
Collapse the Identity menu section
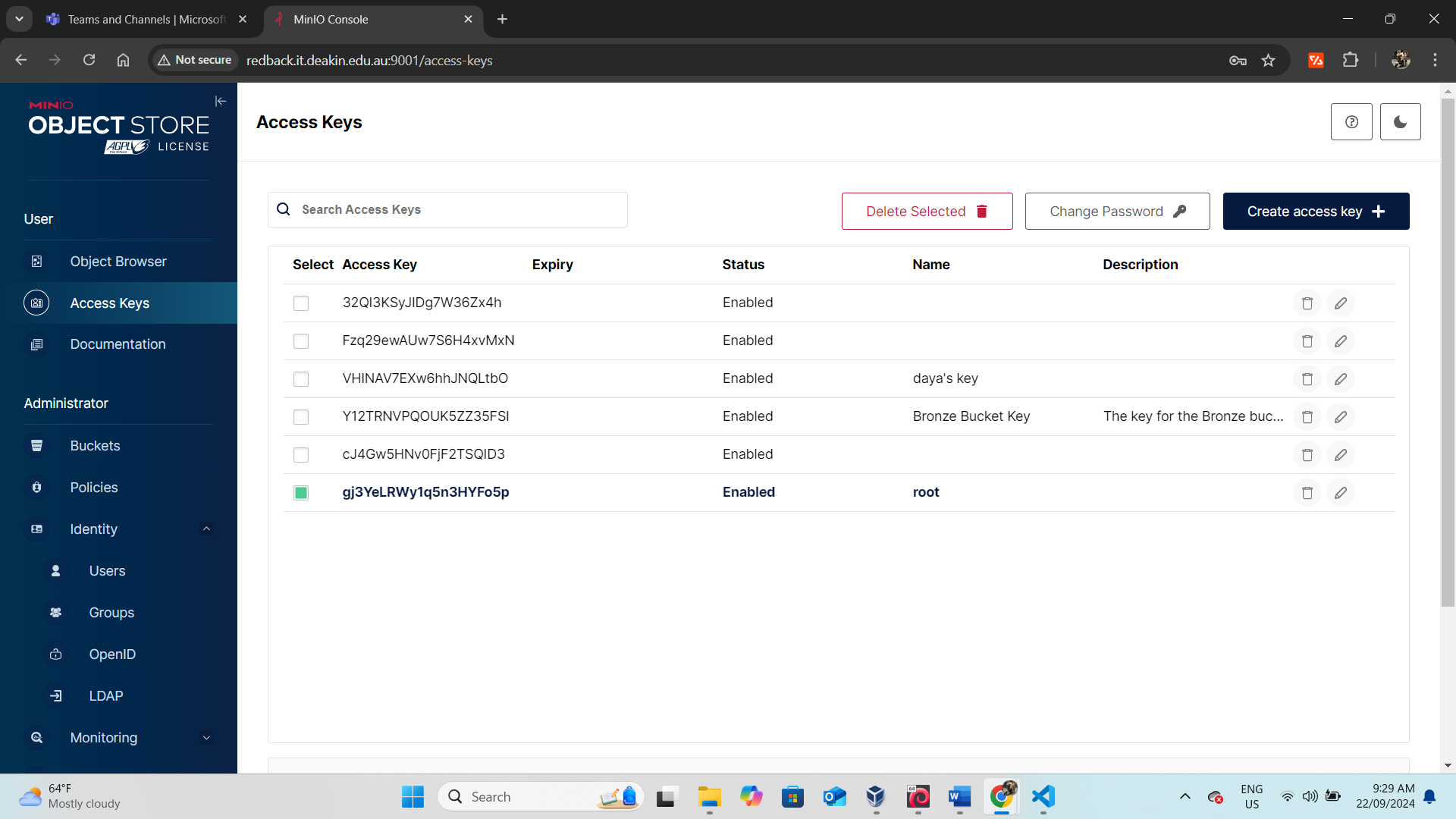[x=206, y=529]
